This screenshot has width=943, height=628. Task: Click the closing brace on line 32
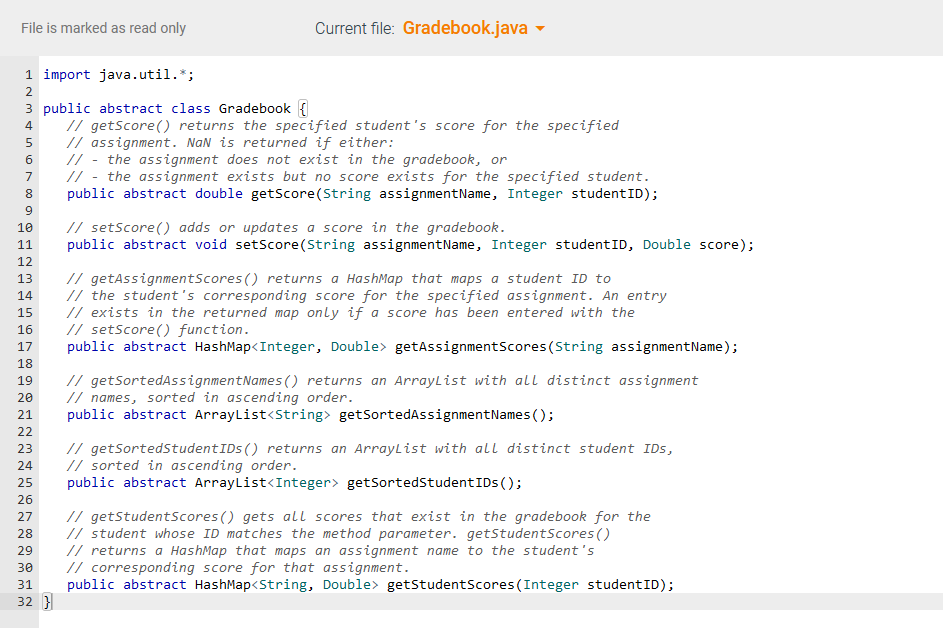tap(46, 601)
